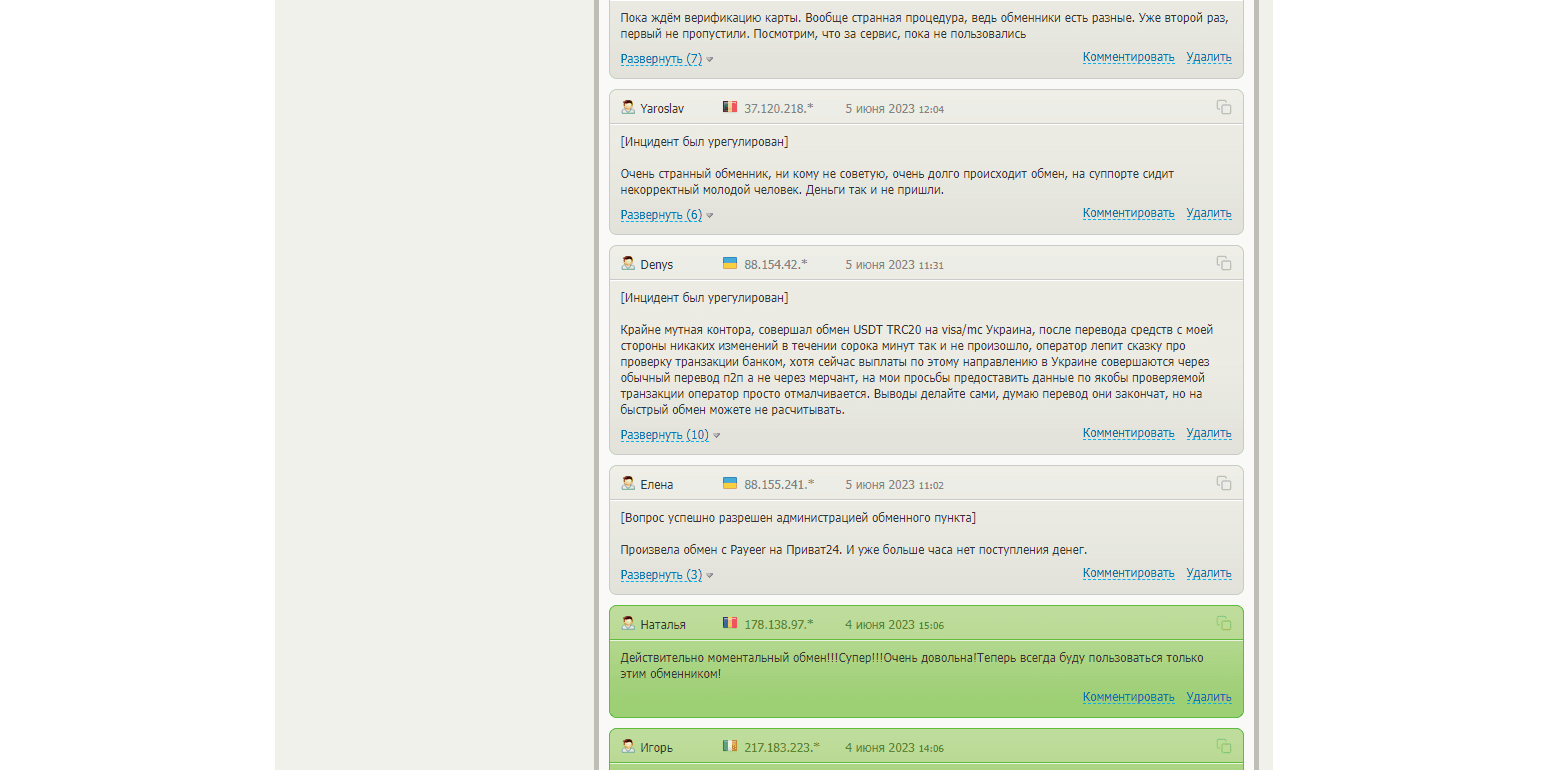Click copy icon on Denys's review
This screenshot has height=770, width=1545.
[x=1223, y=263]
